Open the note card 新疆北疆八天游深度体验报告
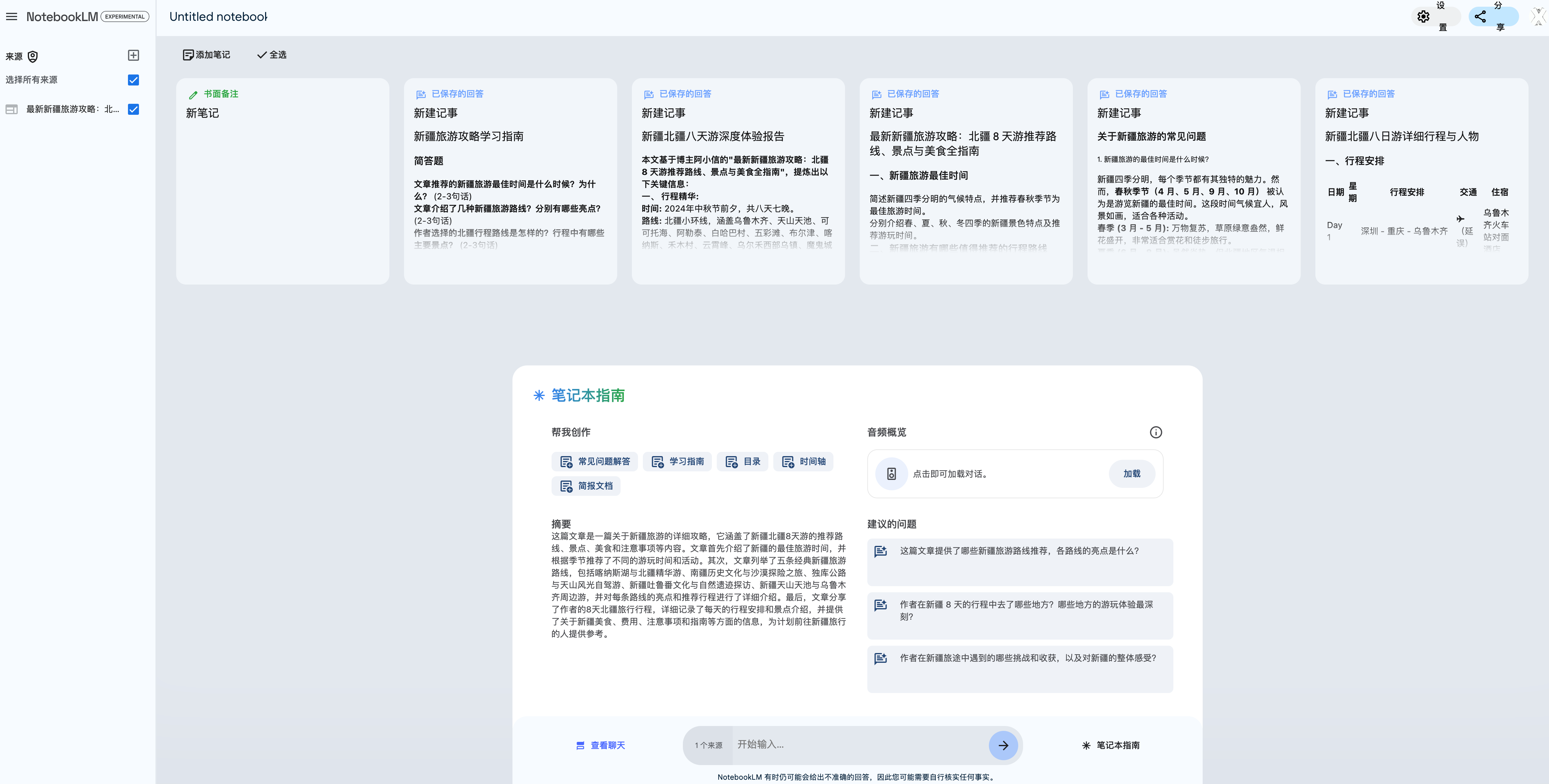This screenshot has width=1549, height=784. click(x=738, y=181)
